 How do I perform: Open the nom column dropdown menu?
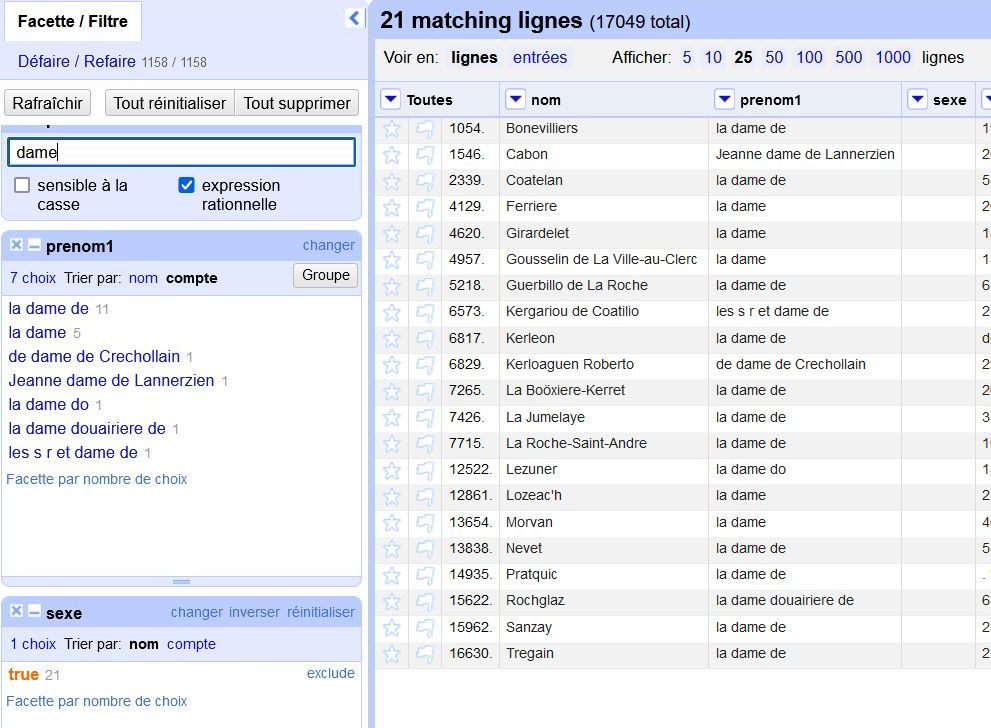pos(516,99)
